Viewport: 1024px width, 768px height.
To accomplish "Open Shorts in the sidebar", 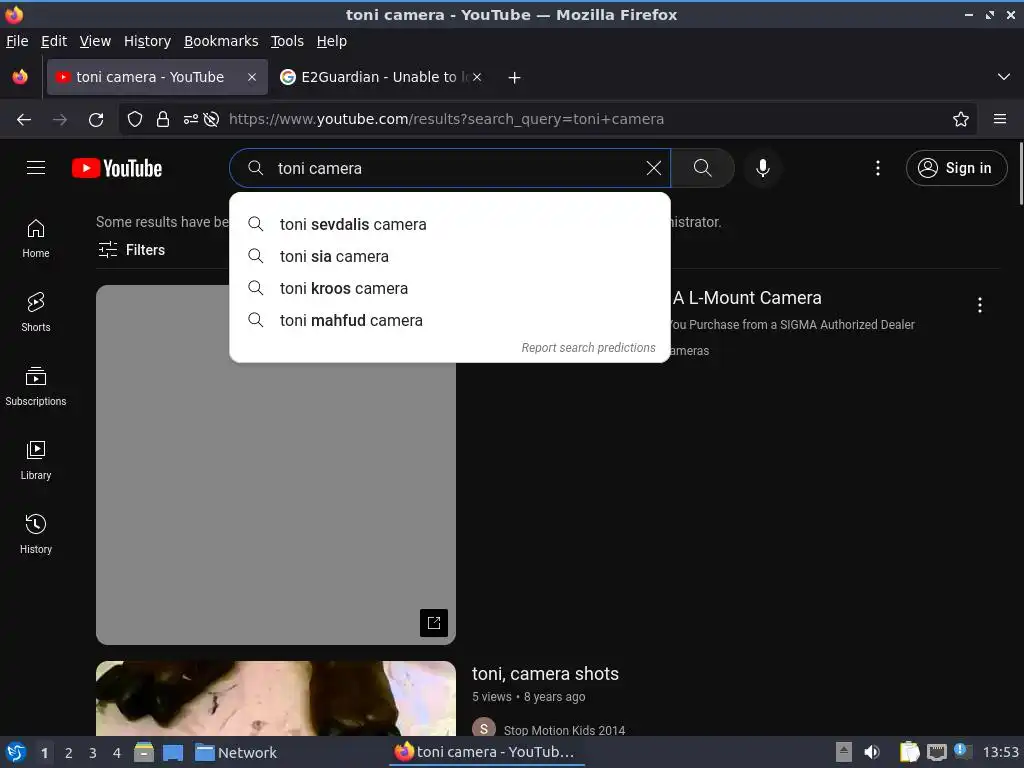I will pos(36,312).
